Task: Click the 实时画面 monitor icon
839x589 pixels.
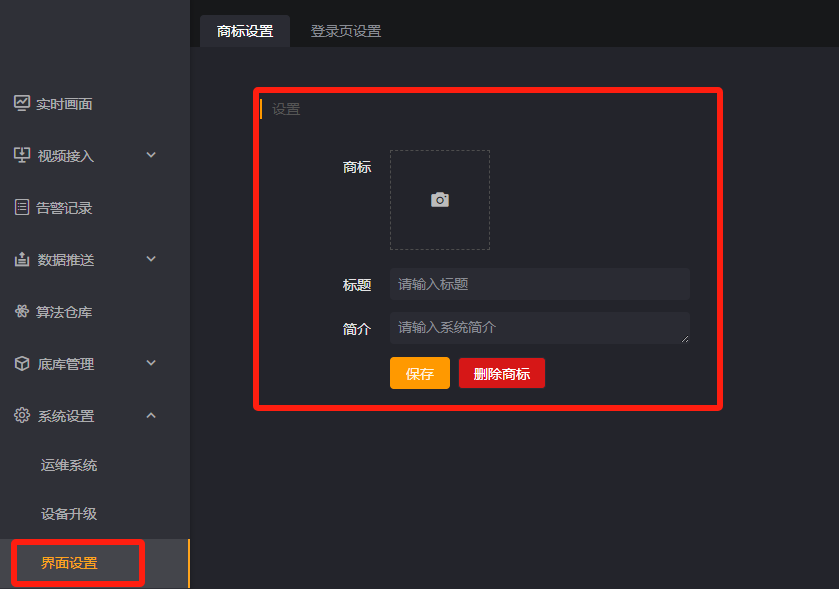Action: 22,103
